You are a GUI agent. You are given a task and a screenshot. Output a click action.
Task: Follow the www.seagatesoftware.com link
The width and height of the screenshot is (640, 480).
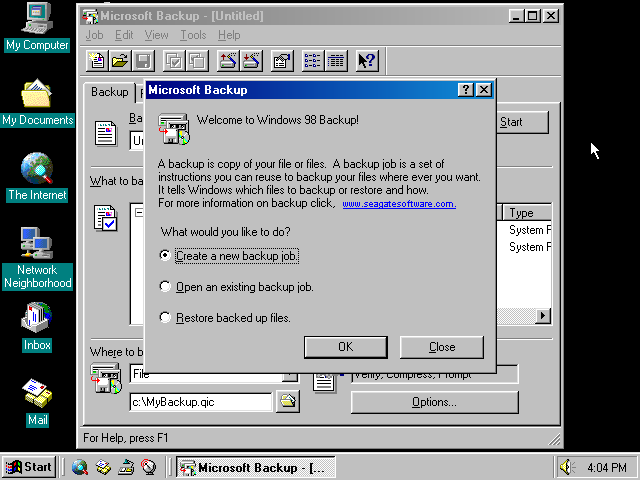[x=399, y=204]
